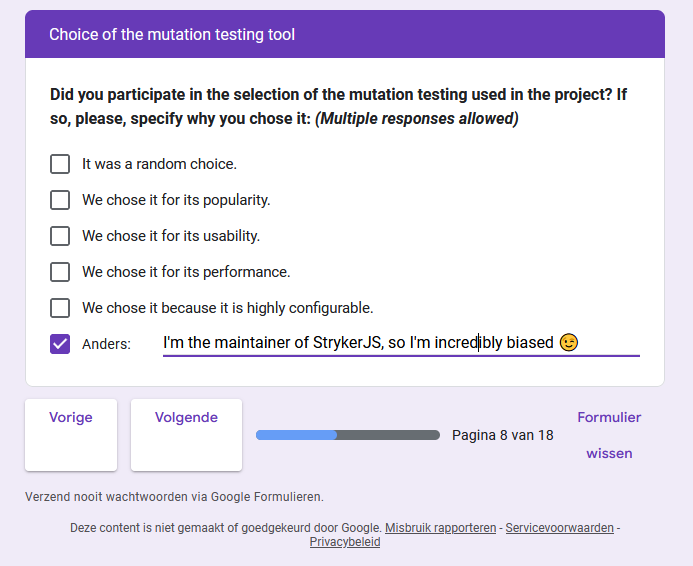Click the winking emoji in the answer

coord(568,342)
